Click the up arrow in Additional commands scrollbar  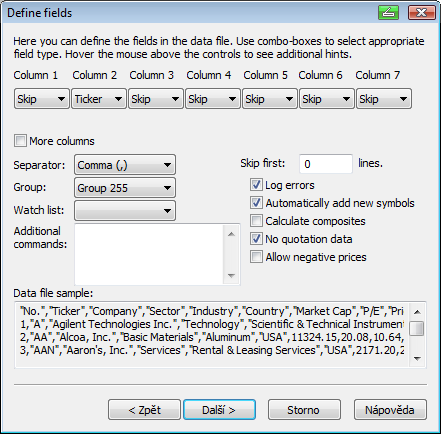[x=231, y=234]
